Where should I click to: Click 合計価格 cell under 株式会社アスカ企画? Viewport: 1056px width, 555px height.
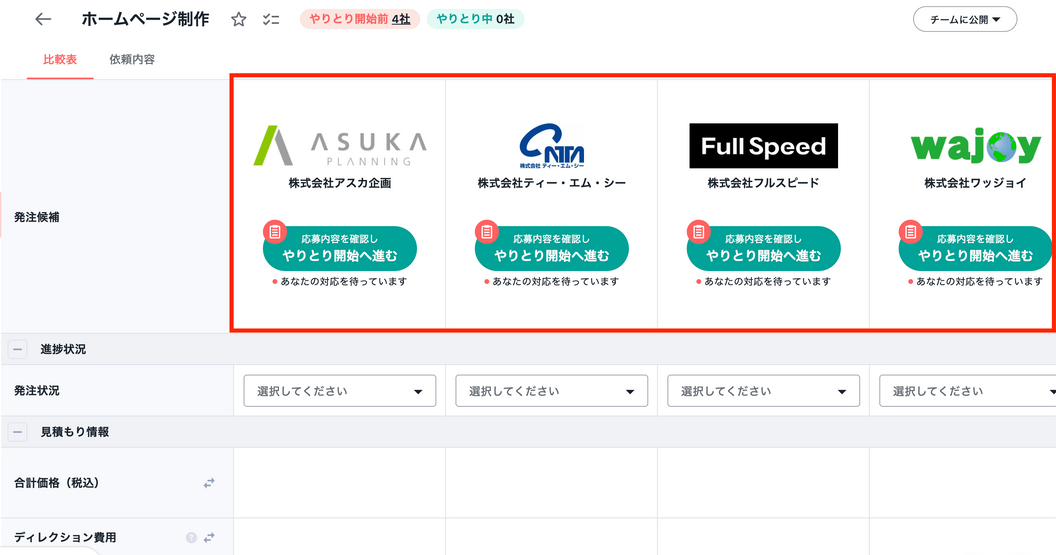pos(339,483)
